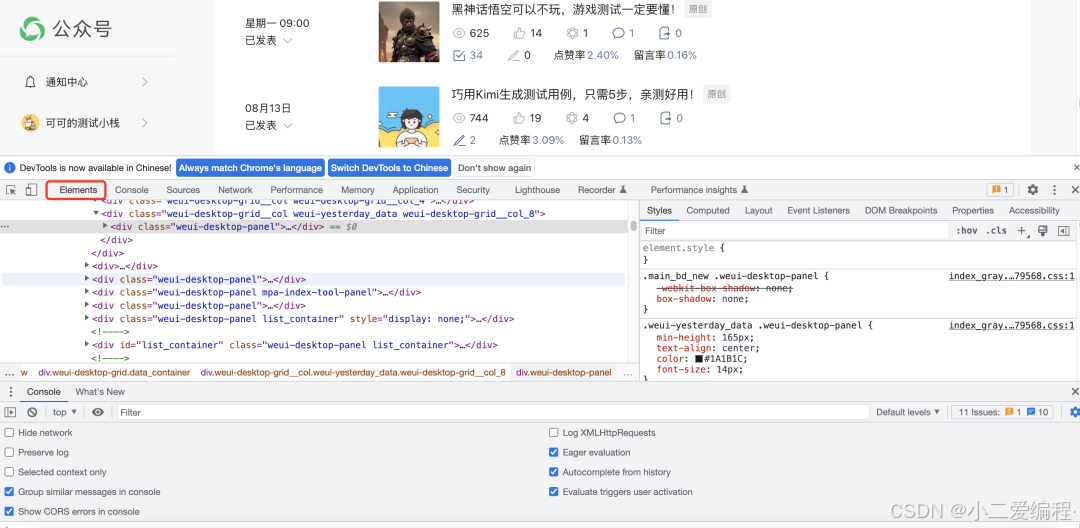Focus the Styles Filter input
Viewport: 1080px width, 528px height.
(x=796, y=231)
